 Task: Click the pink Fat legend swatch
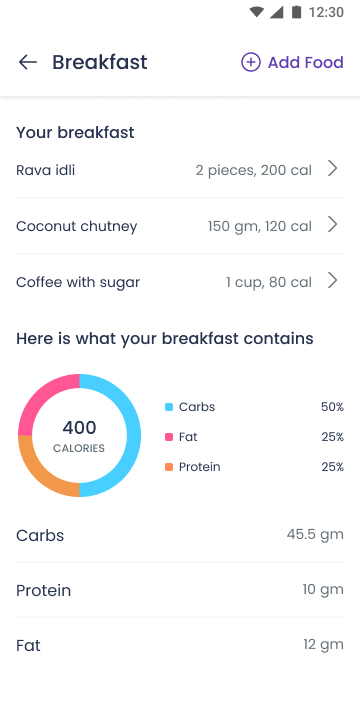pos(169,437)
